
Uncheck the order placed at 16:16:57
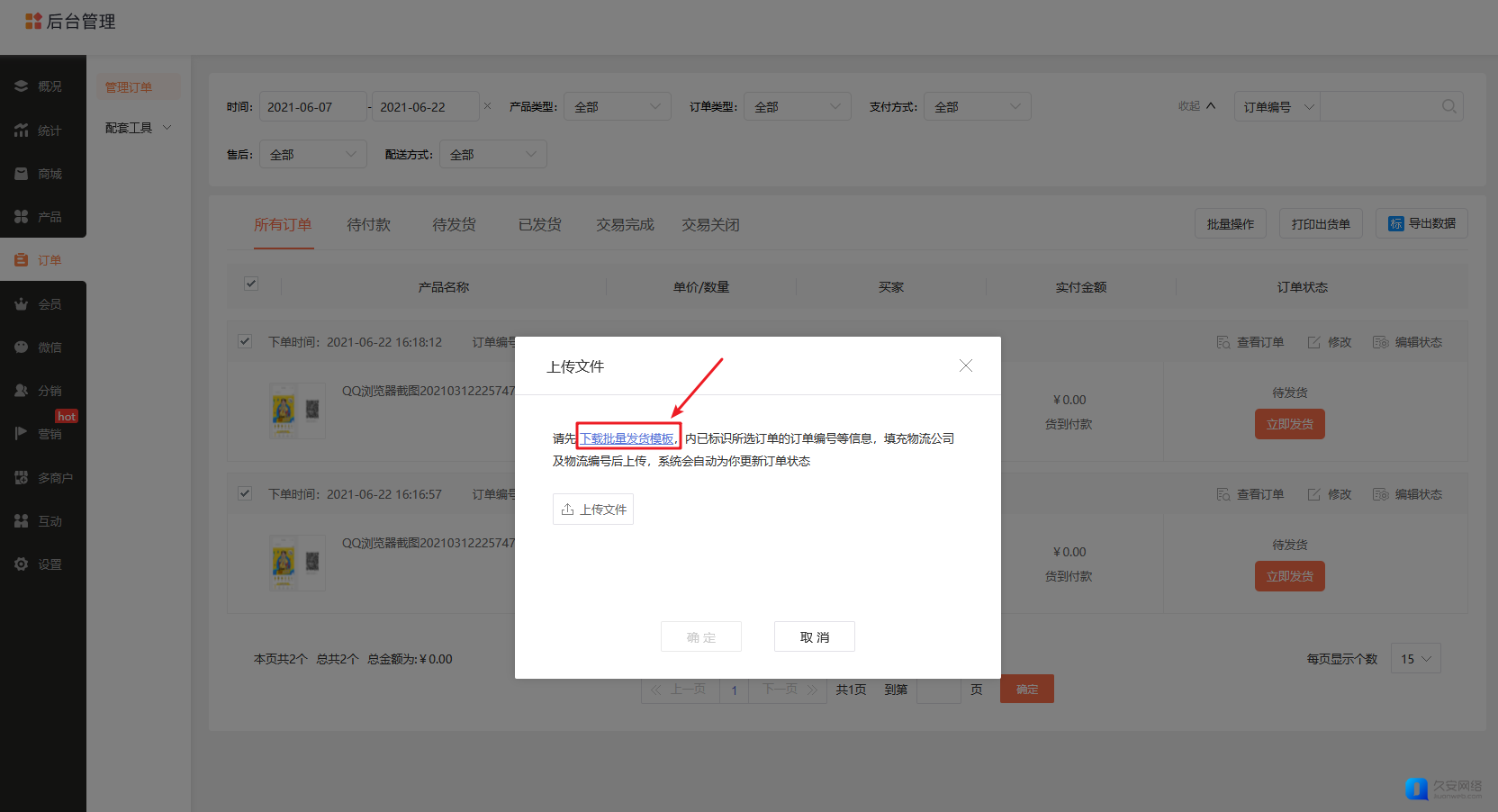pyautogui.click(x=245, y=493)
